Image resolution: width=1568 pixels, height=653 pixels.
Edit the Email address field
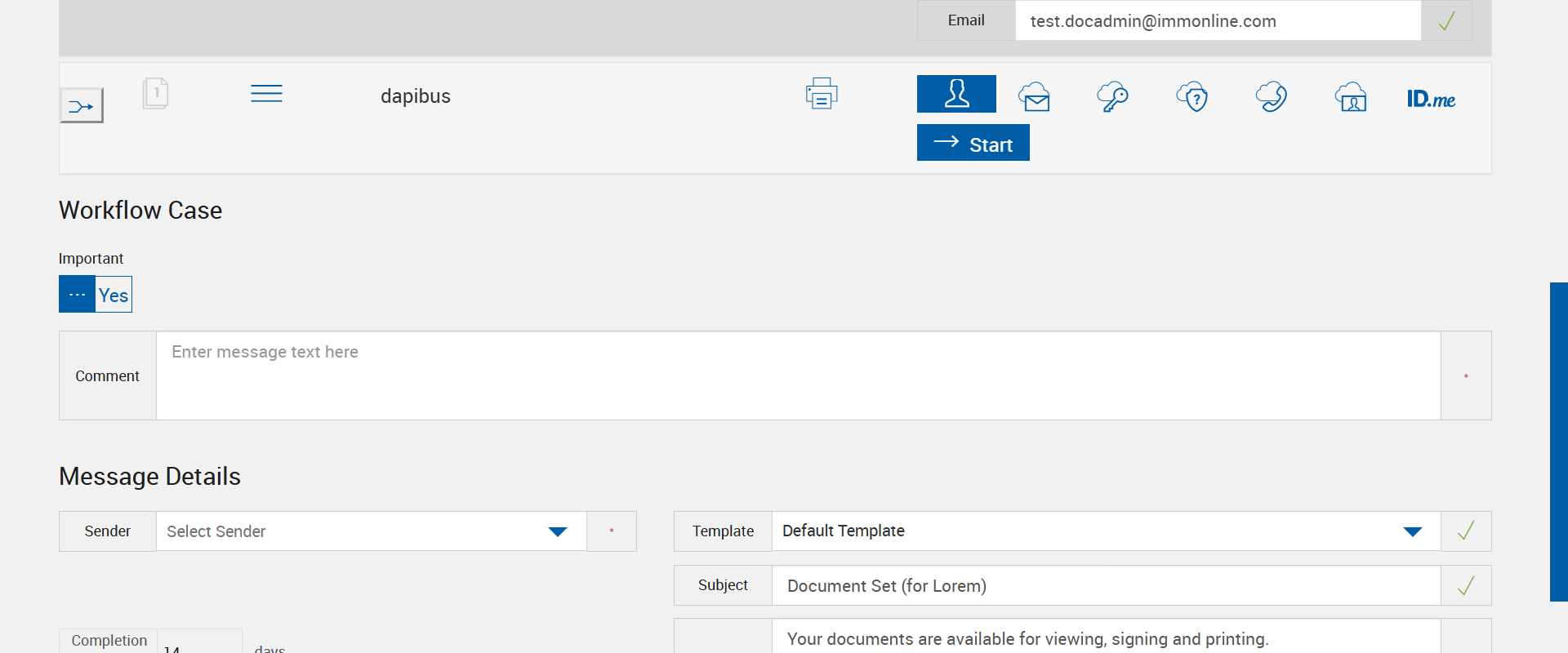(x=1217, y=21)
